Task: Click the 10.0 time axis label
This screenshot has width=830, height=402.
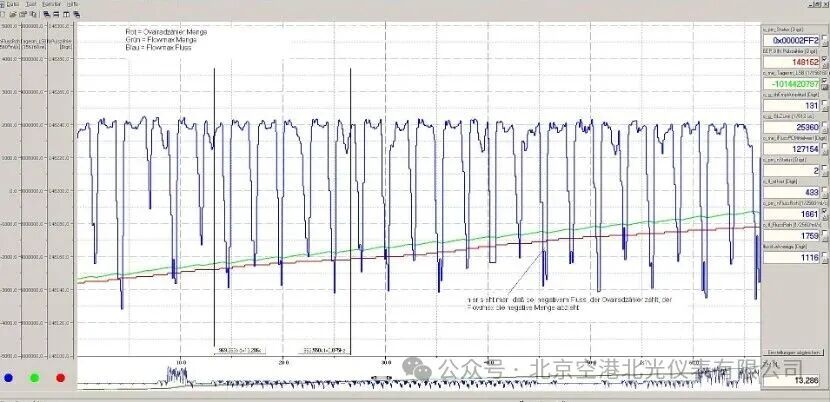Action: point(179,362)
